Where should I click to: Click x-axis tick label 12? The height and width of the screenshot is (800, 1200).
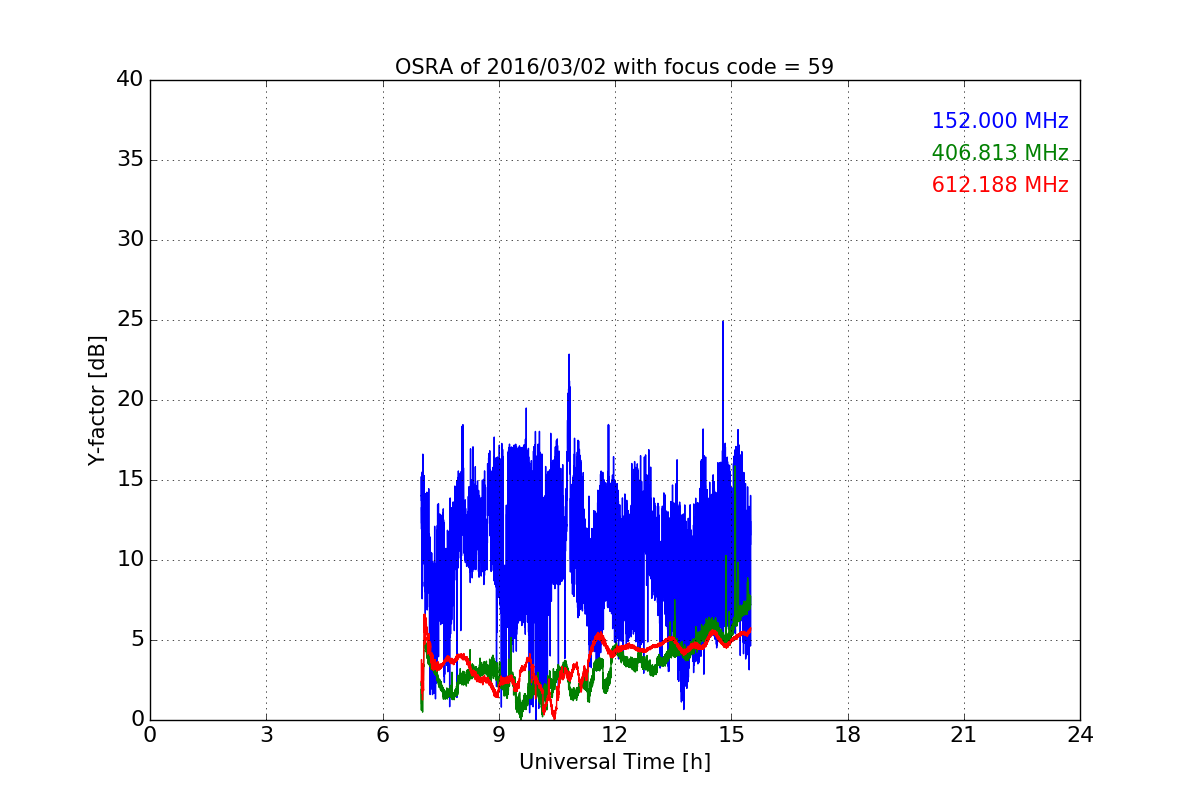tap(615, 735)
